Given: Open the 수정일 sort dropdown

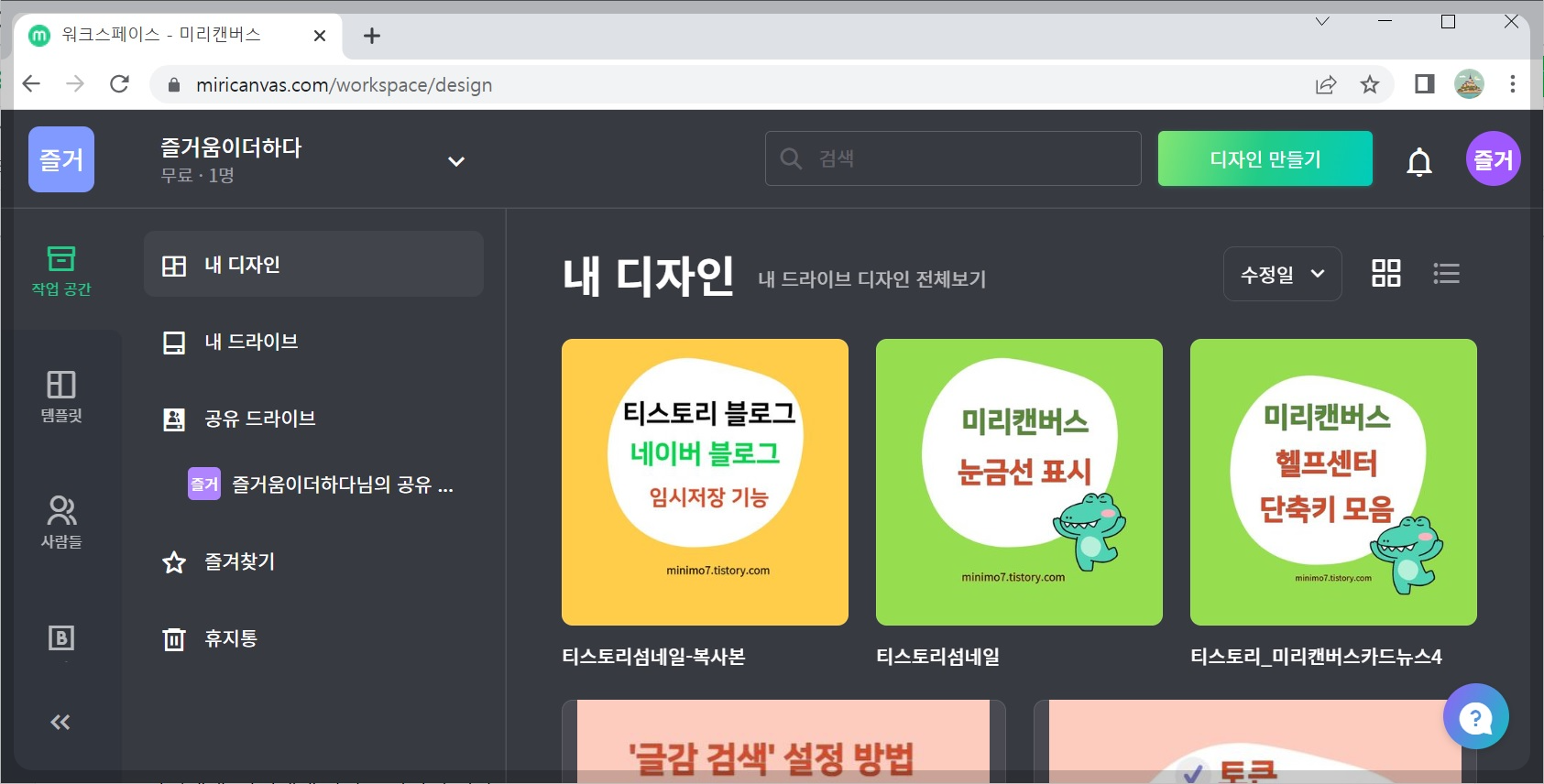Looking at the screenshot, I should click(1283, 274).
